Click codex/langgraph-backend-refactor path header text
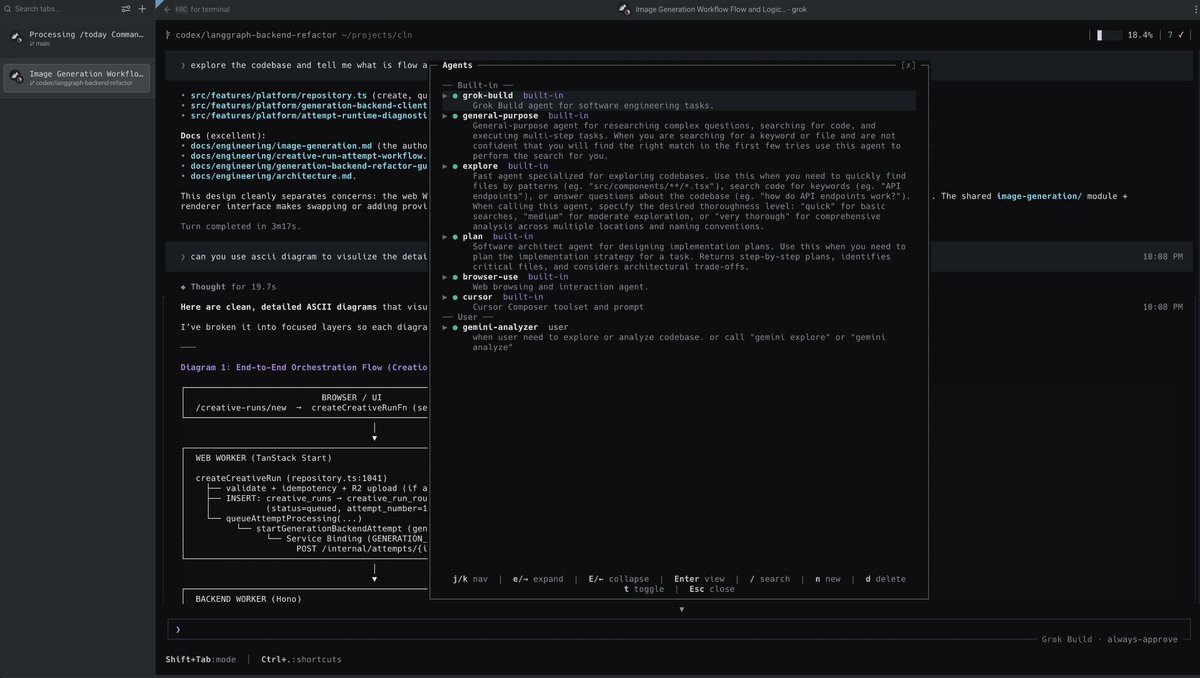1200x678 pixels. 255,34
